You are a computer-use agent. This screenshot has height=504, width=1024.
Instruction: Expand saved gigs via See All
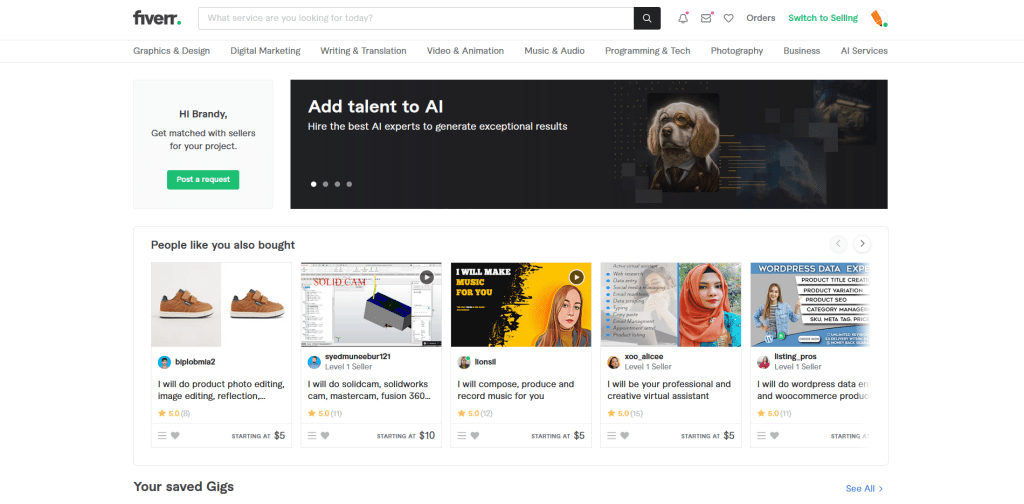click(x=864, y=488)
